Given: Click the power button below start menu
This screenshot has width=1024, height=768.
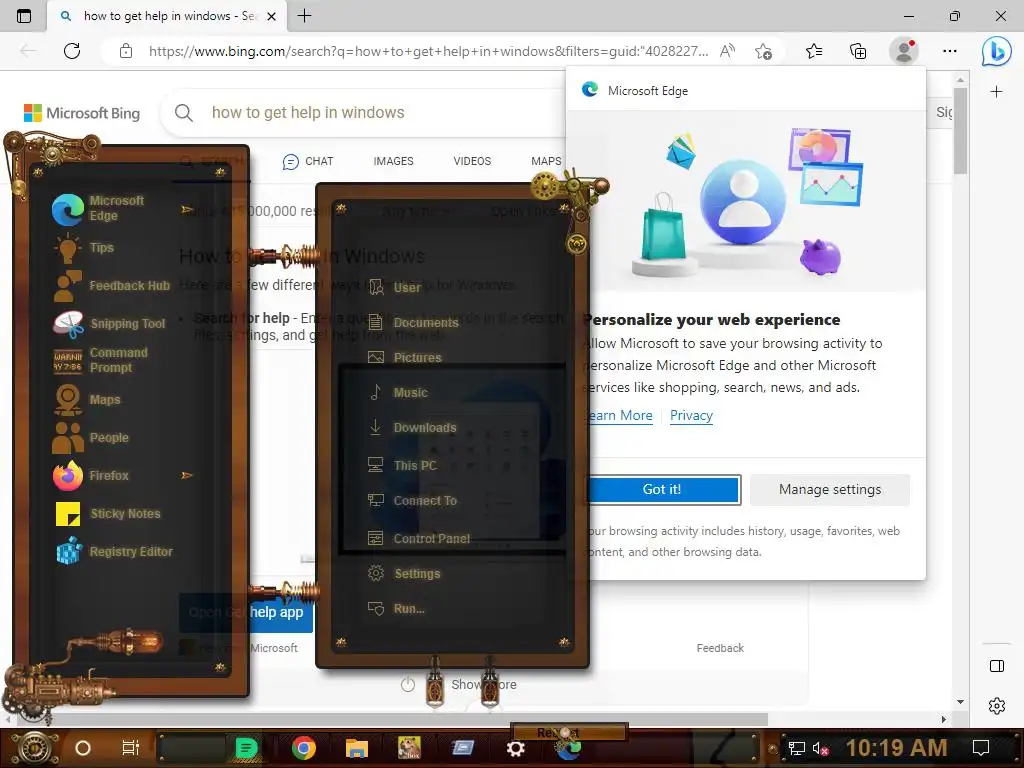Looking at the screenshot, I should (408, 684).
